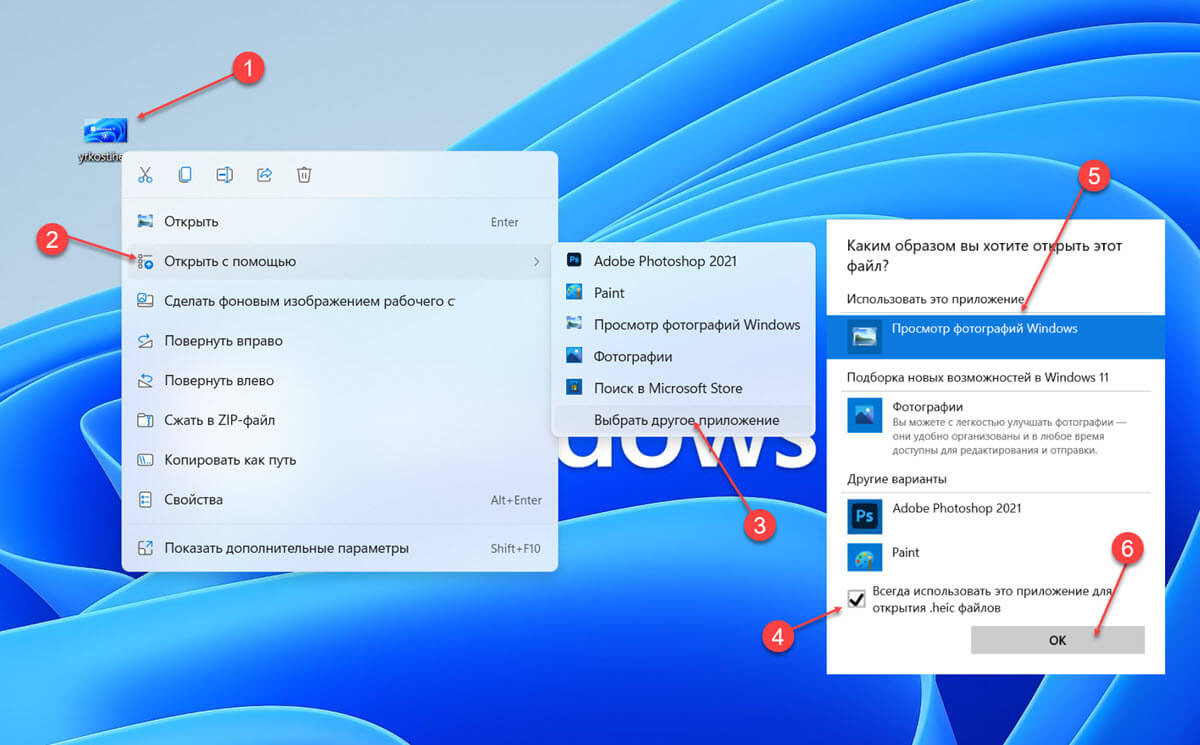Select Сжать в ZIP-файл
Image resolution: width=1200 pixels, height=745 pixels.
(340, 420)
